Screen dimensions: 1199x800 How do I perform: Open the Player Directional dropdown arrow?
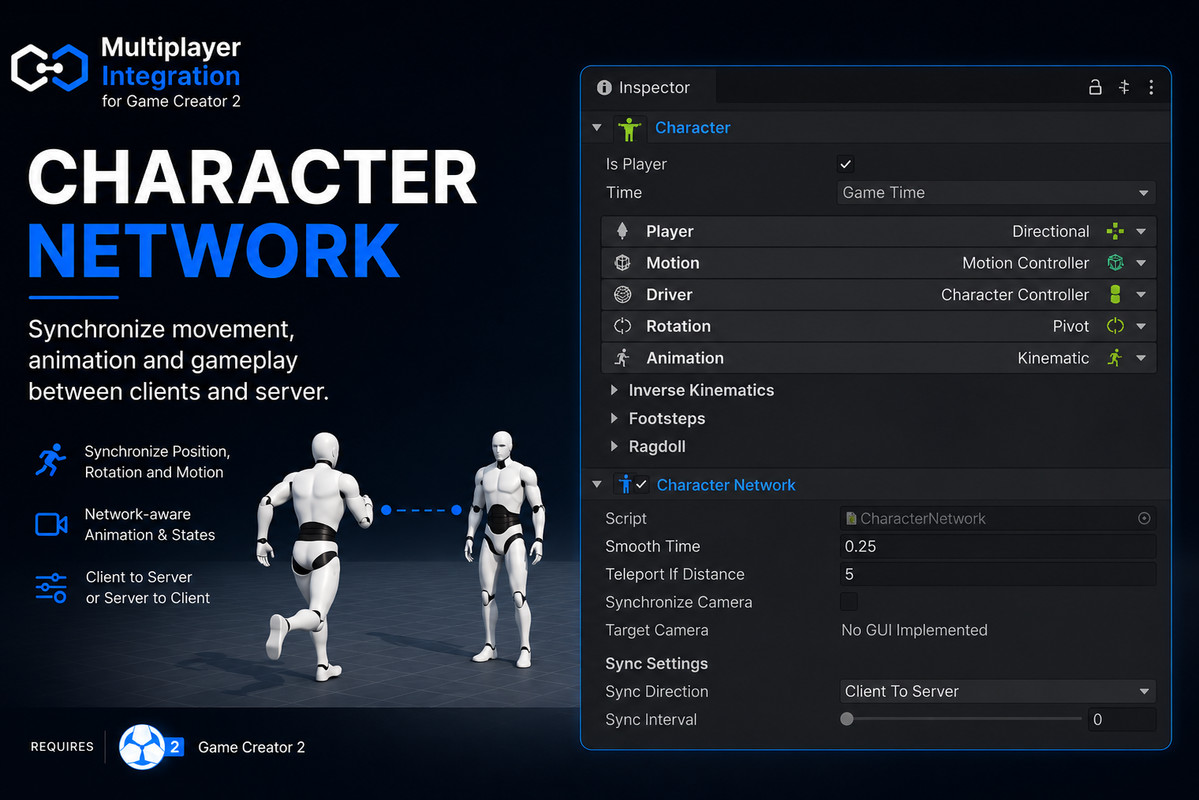pyautogui.click(x=1141, y=231)
